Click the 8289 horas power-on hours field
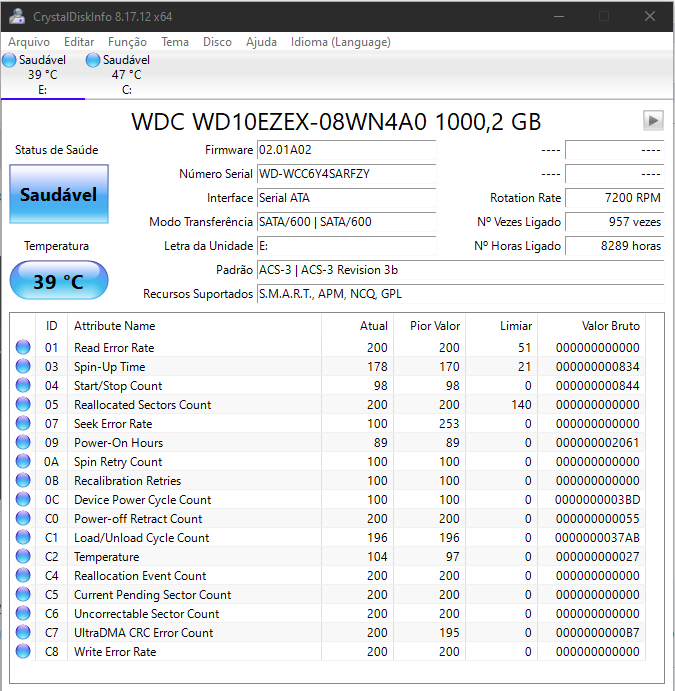The height and width of the screenshot is (691, 675). click(x=615, y=245)
